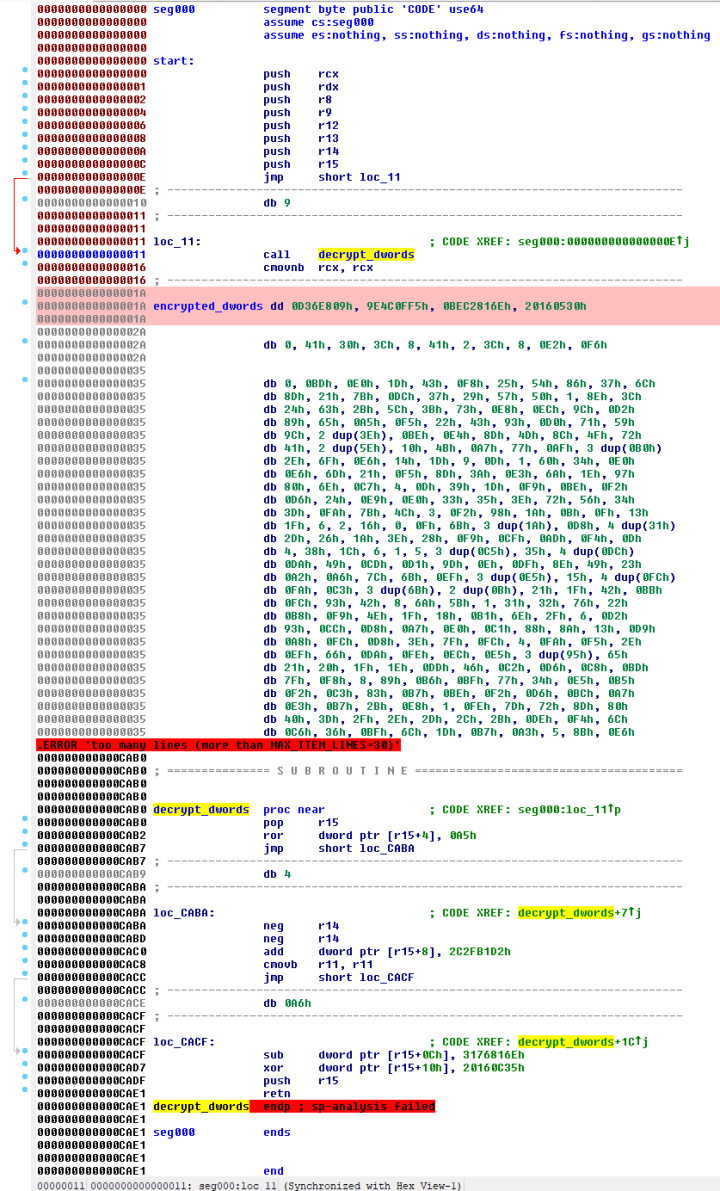Select the 'cmovb r11, r11' instruction
Screen dimensions: 720x1191
pyautogui.click(x=318, y=965)
